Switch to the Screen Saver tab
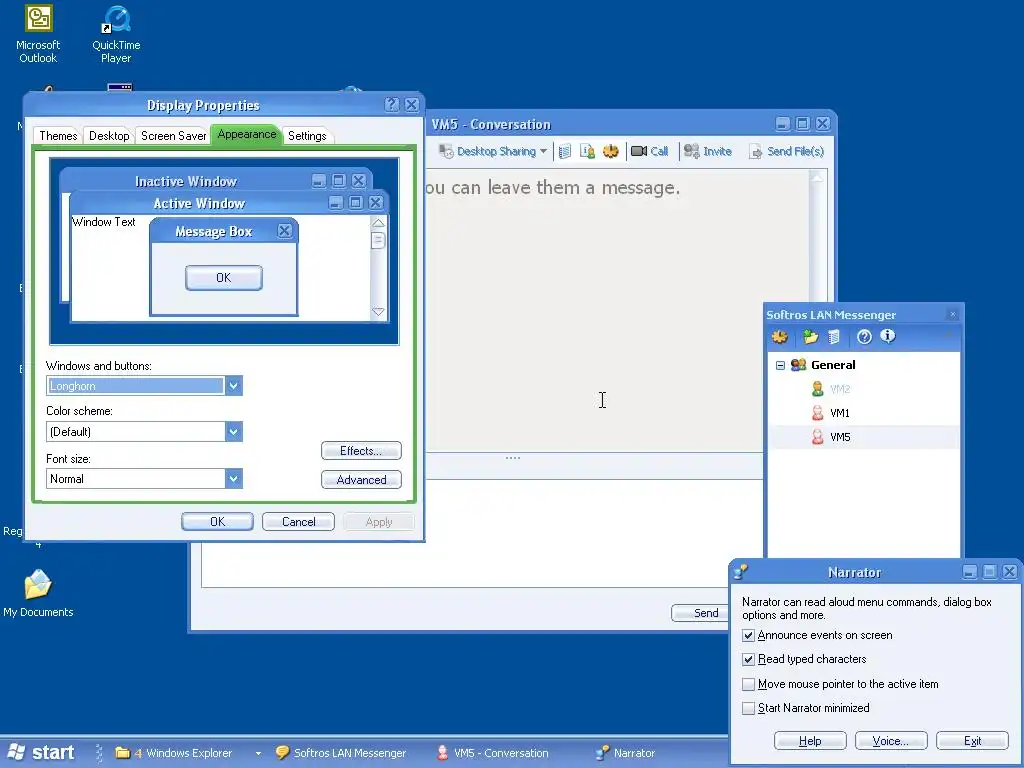This screenshot has height=768, width=1024. 174,136
